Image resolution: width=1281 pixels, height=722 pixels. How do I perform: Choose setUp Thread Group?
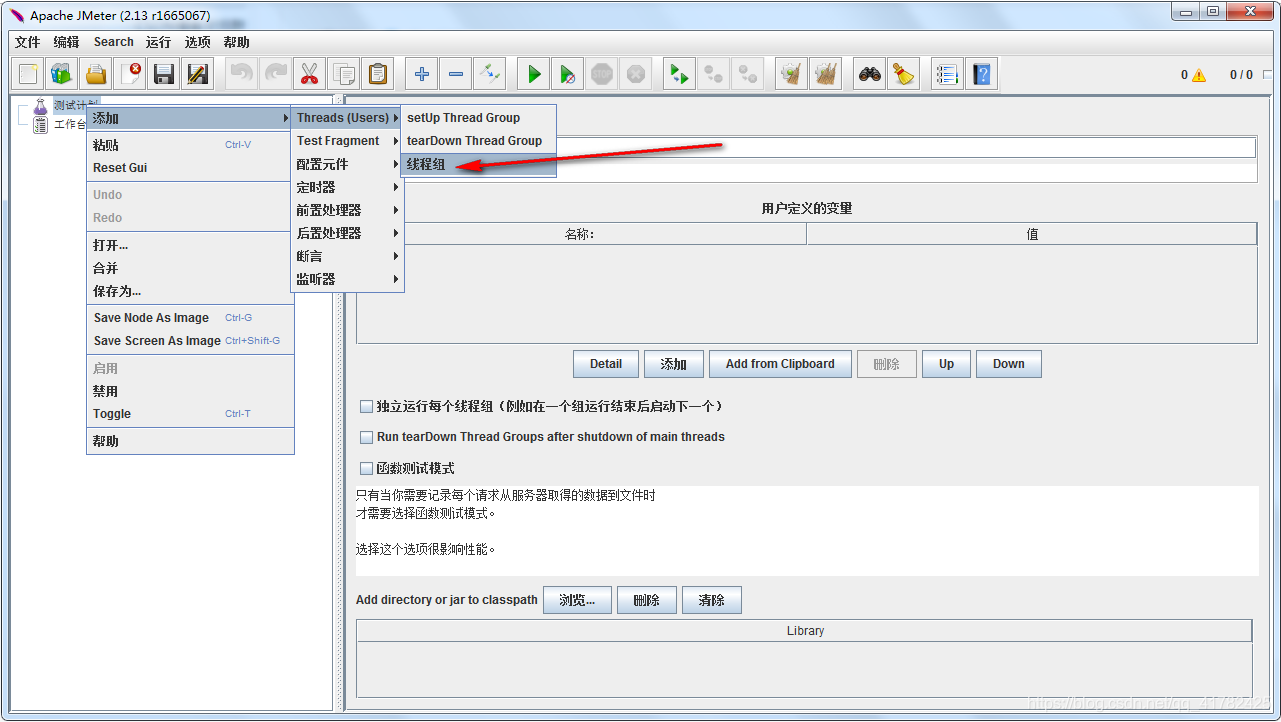478,118
